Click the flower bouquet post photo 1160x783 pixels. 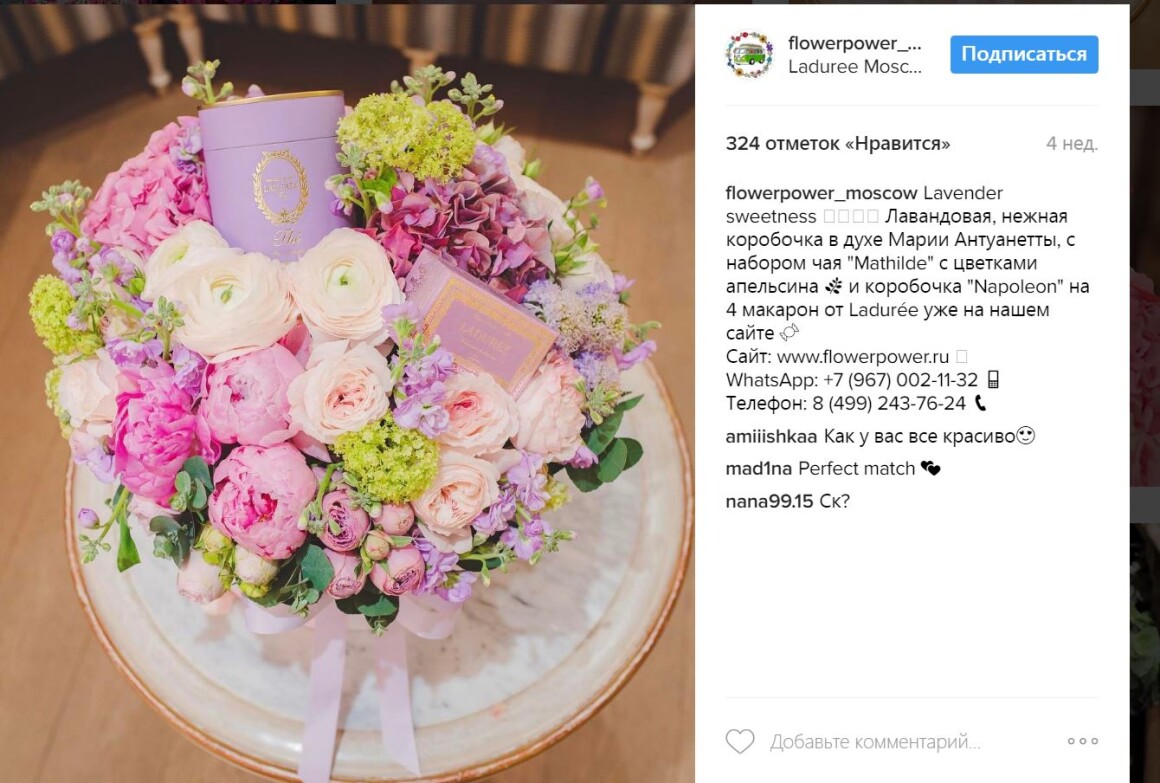[347, 393]
